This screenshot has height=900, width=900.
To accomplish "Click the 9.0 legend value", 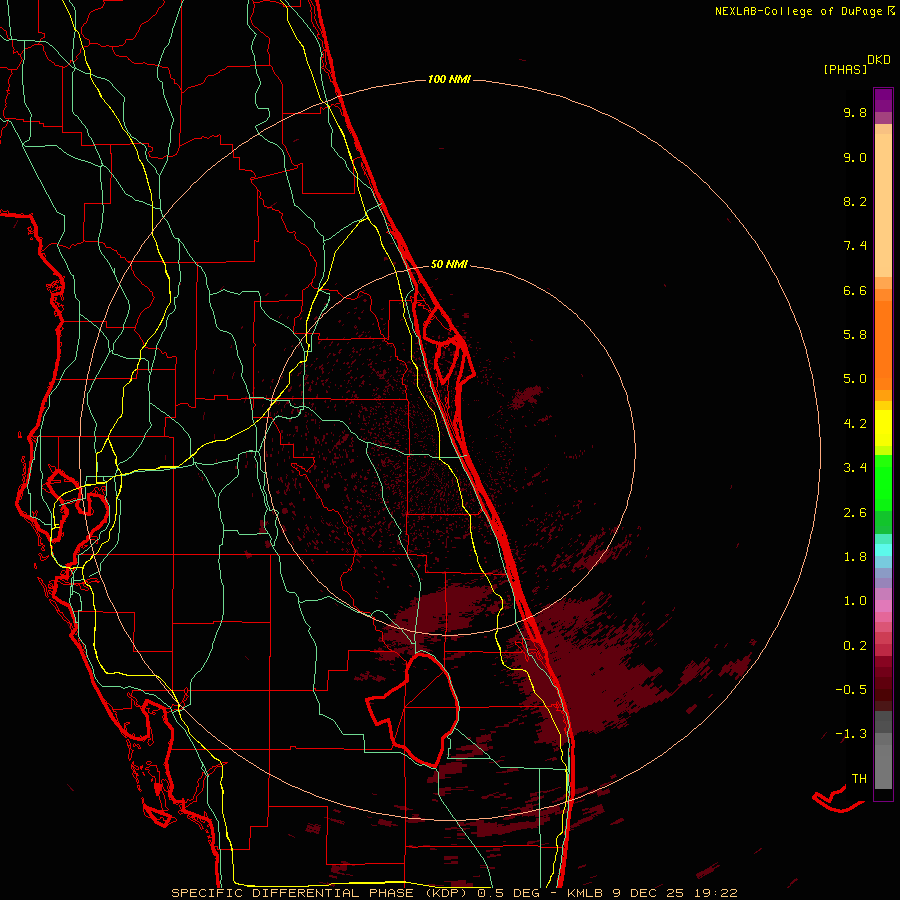I will 855,157.
